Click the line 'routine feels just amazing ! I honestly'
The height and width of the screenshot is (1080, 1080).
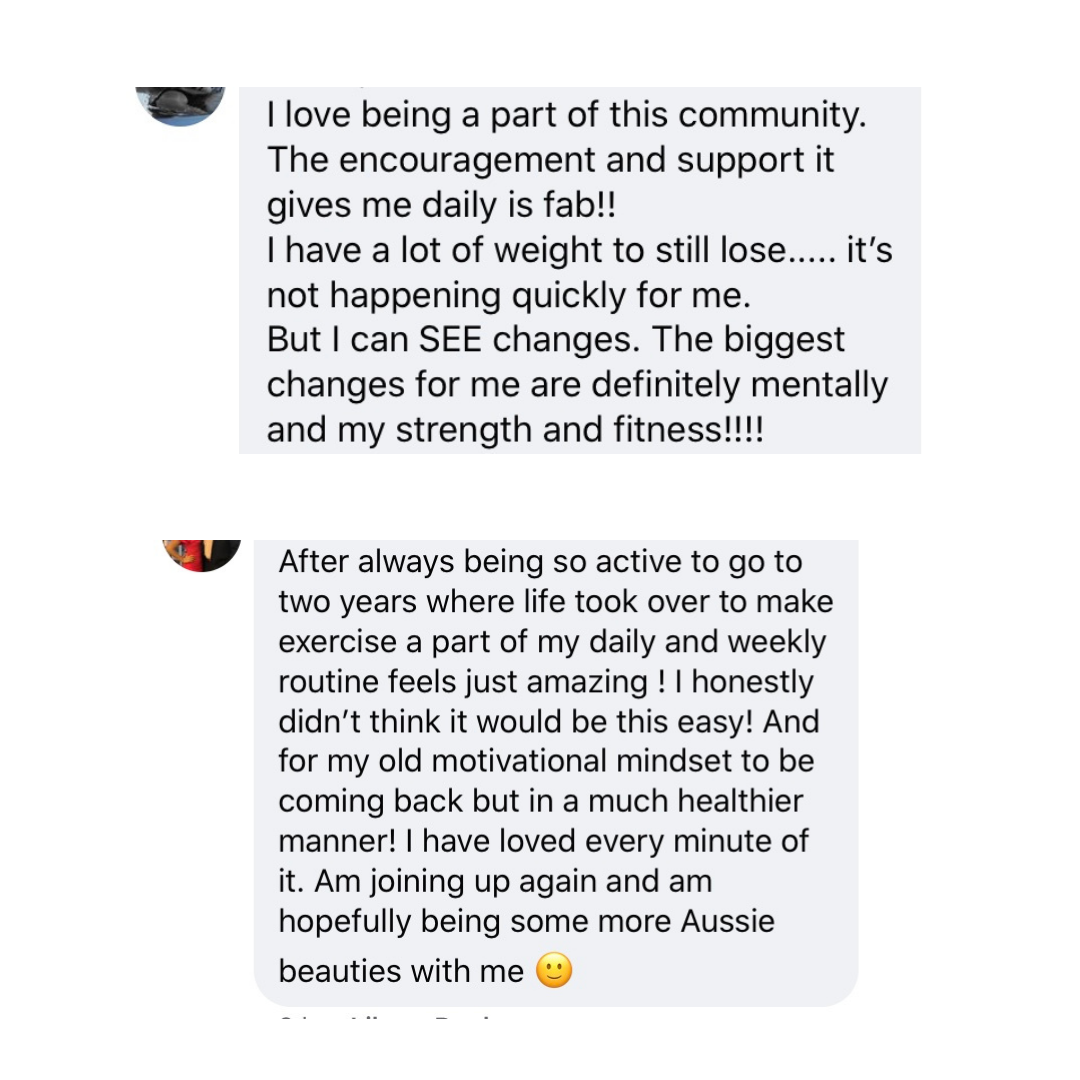click(x=546, y=682)
